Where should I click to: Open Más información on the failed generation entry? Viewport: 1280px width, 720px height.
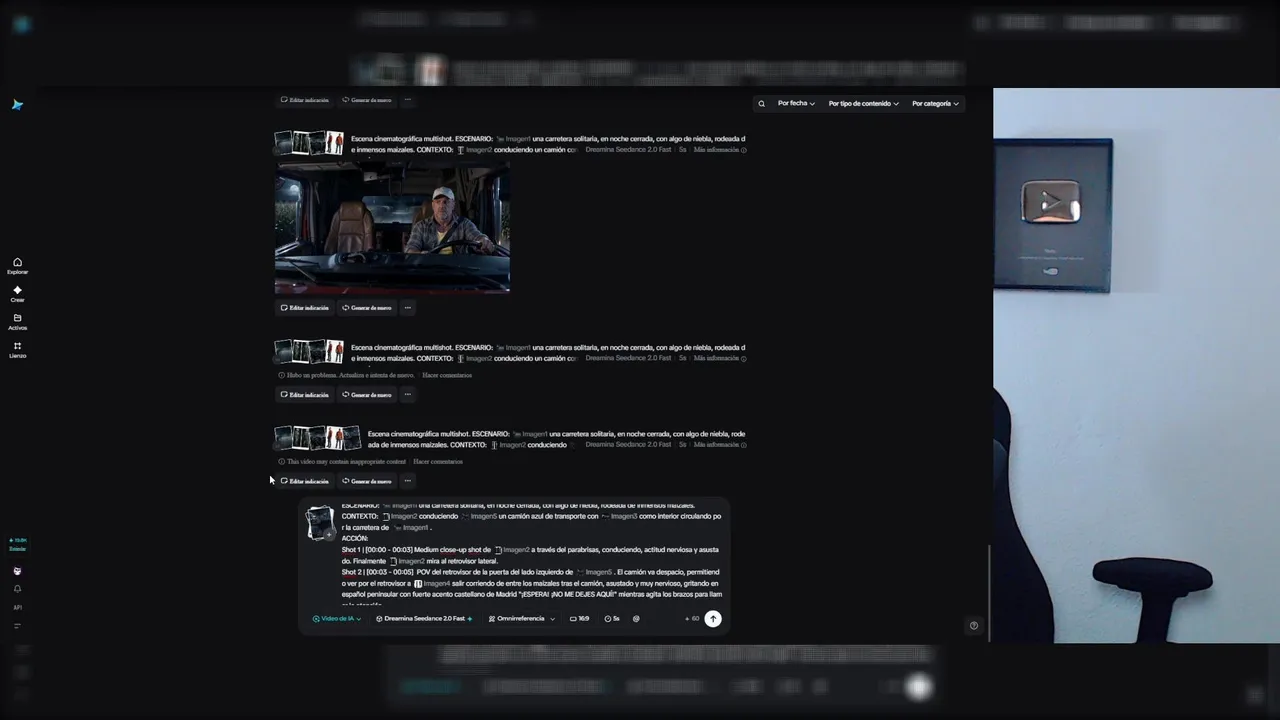[x=720, y=358]
